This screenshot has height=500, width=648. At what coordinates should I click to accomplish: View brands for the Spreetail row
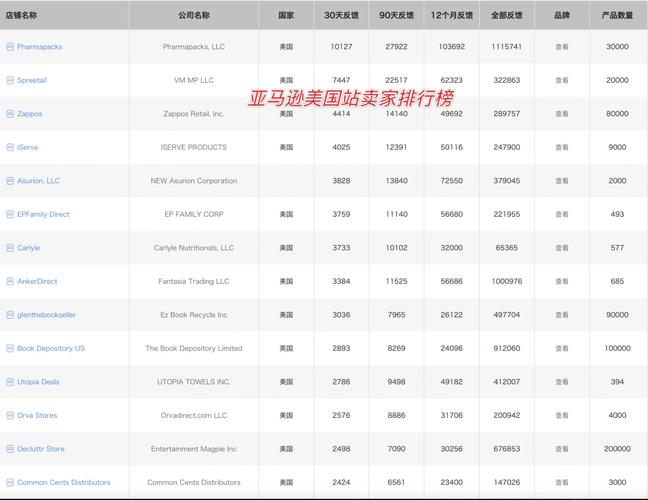(562, 80)
